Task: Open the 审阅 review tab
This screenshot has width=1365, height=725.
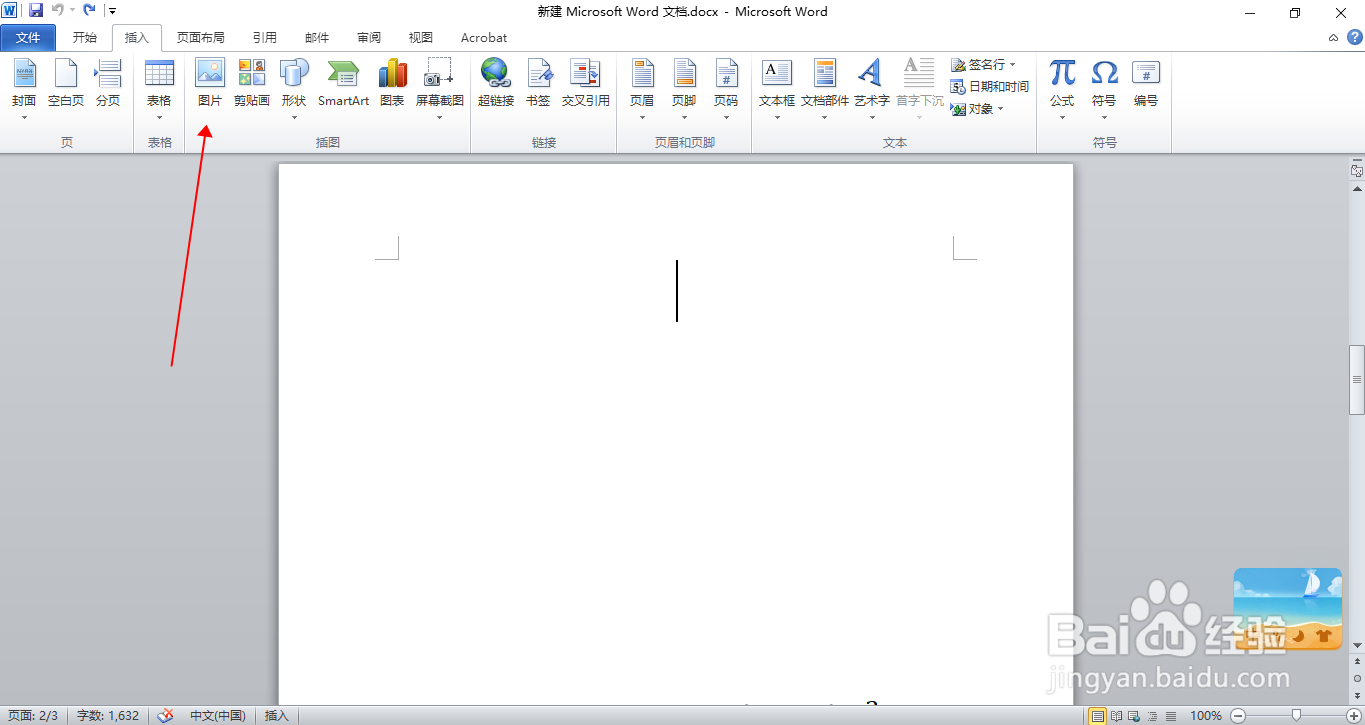Action: tap(369, 38)
